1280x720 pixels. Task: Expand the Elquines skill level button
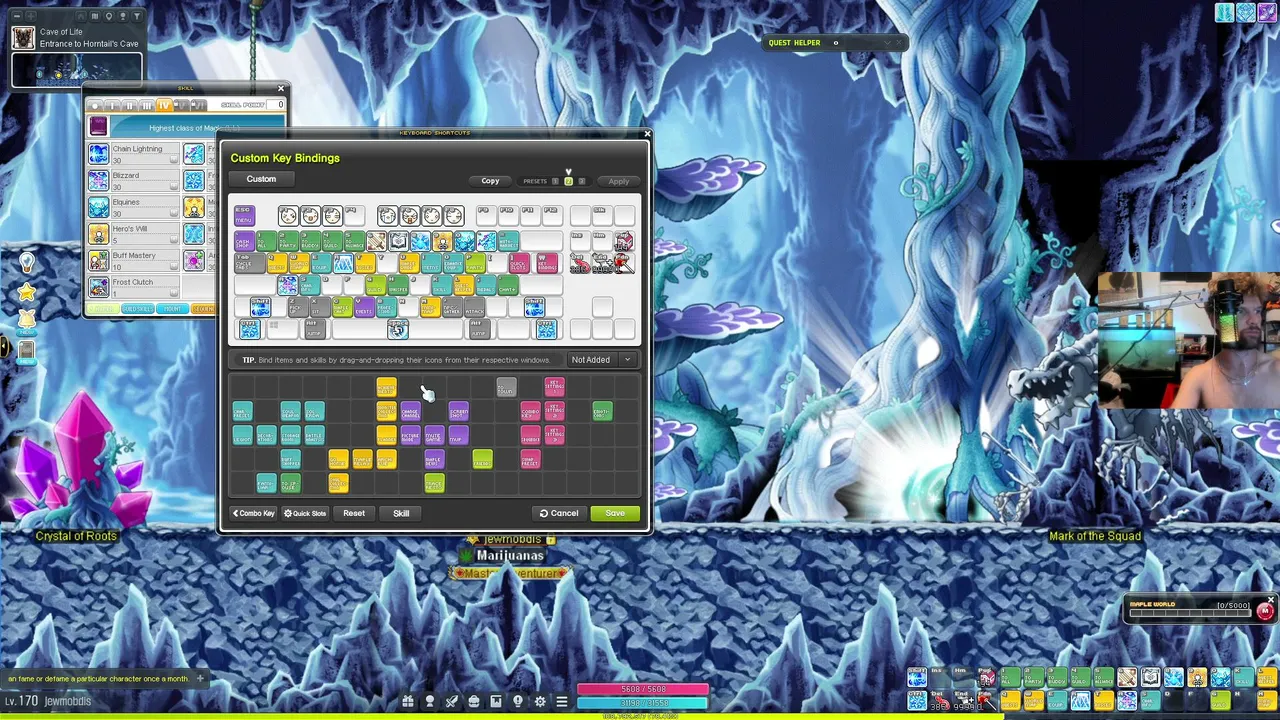point(174,214)
